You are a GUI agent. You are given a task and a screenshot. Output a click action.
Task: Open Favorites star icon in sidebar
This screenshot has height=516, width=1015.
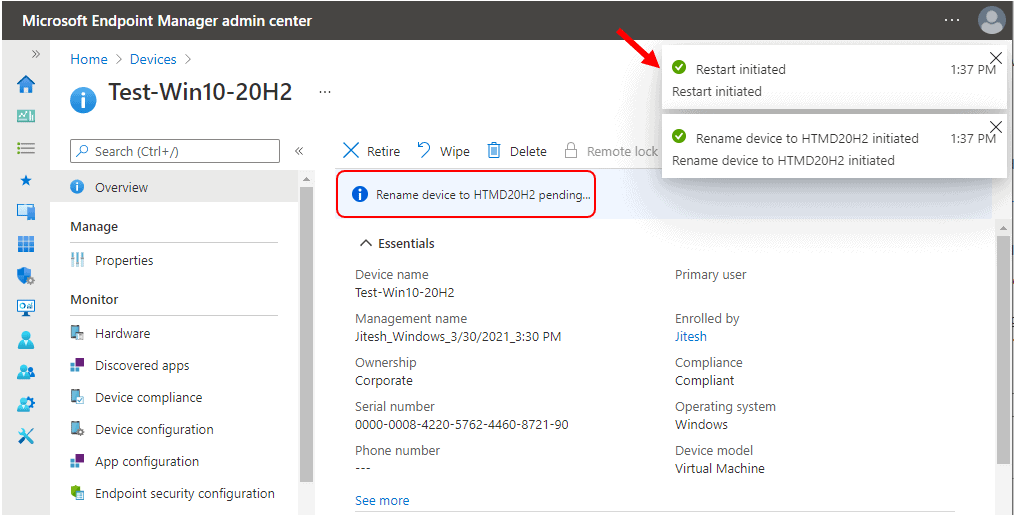(x=26, y=181)
